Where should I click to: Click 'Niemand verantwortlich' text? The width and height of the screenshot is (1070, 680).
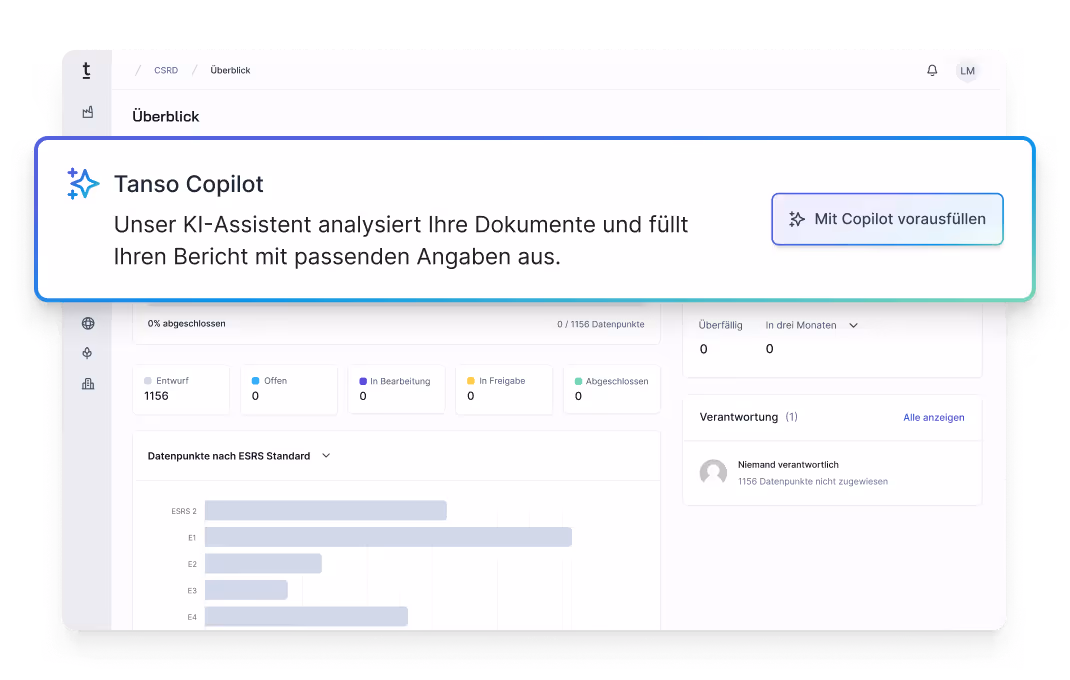788,465
